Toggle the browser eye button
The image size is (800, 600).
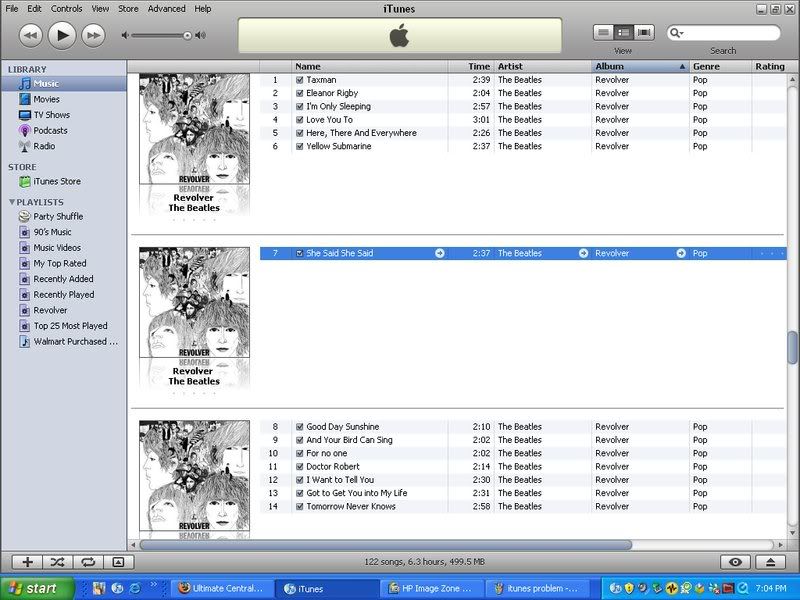735,562
